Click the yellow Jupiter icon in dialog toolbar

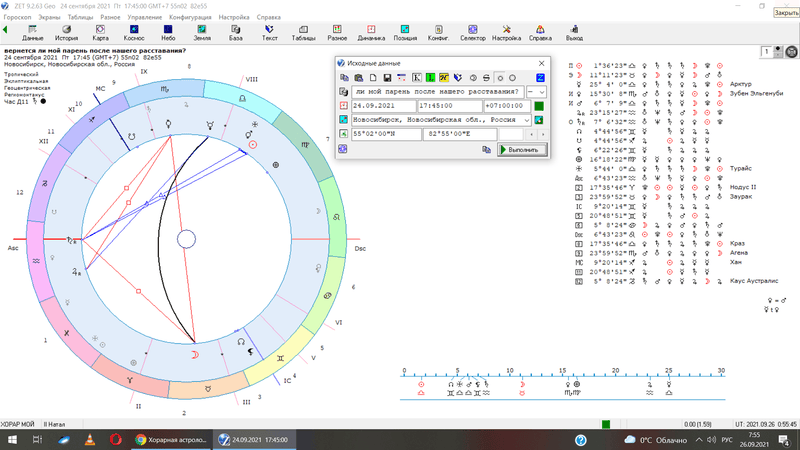coord(445,77)
